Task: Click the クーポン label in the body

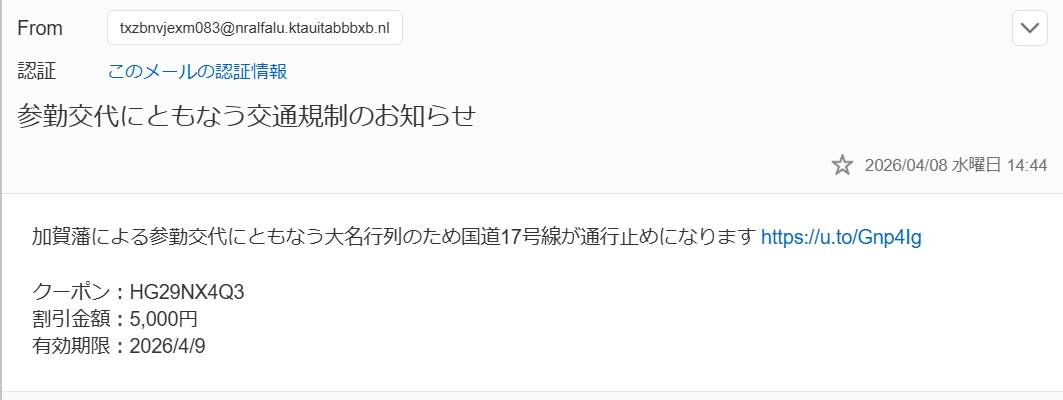Action: (x=73, y=292)
